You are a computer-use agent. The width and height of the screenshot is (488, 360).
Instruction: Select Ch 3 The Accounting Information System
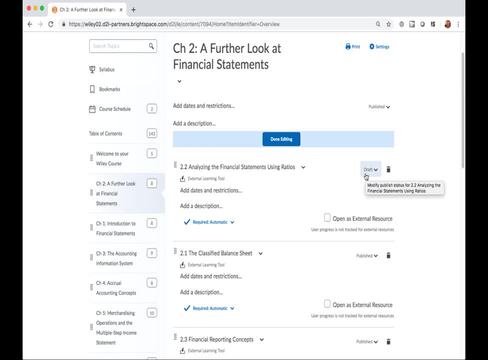pyautogui.click(x=116, y=258)
